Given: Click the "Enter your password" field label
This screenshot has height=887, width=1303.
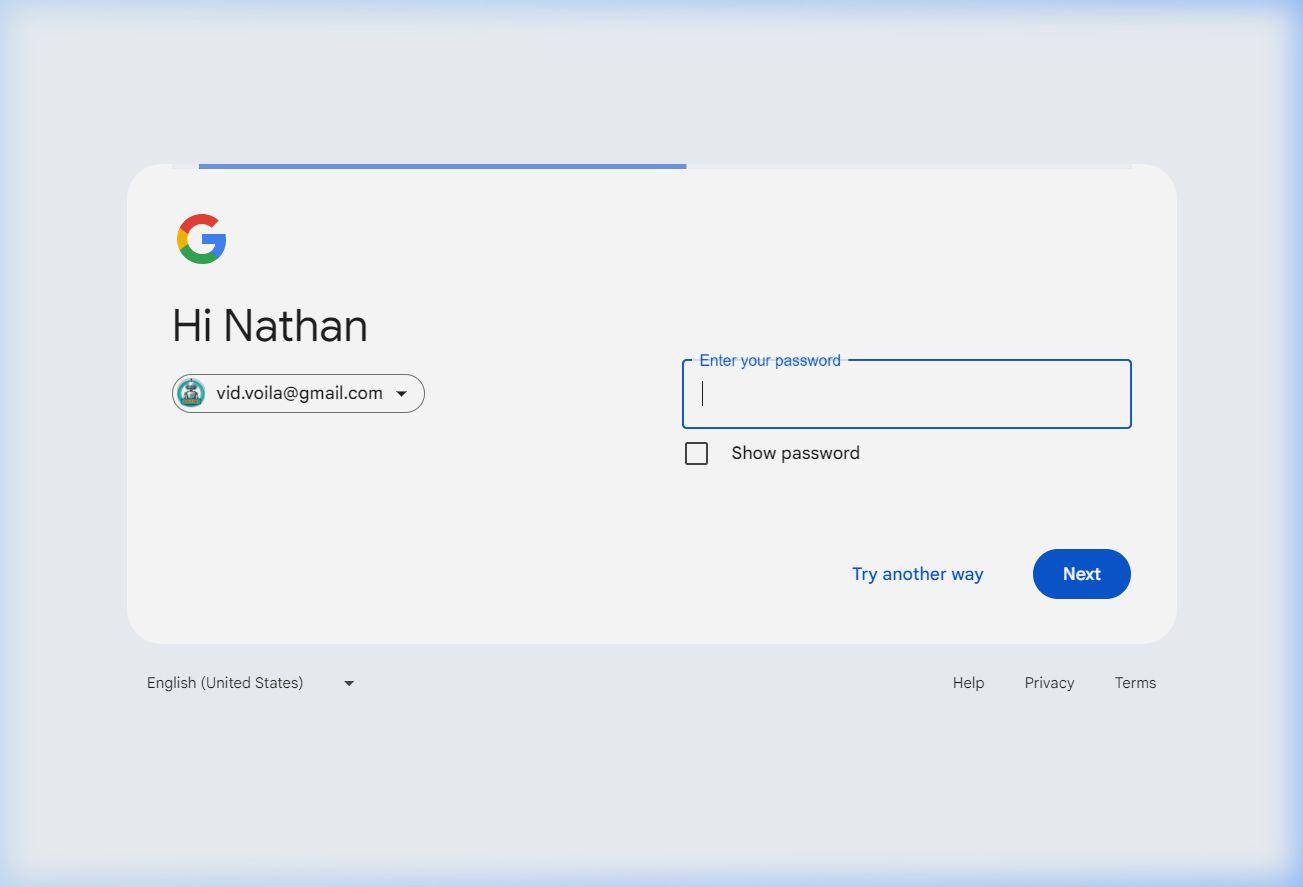Looking at the screenshot, I should 770,361.
